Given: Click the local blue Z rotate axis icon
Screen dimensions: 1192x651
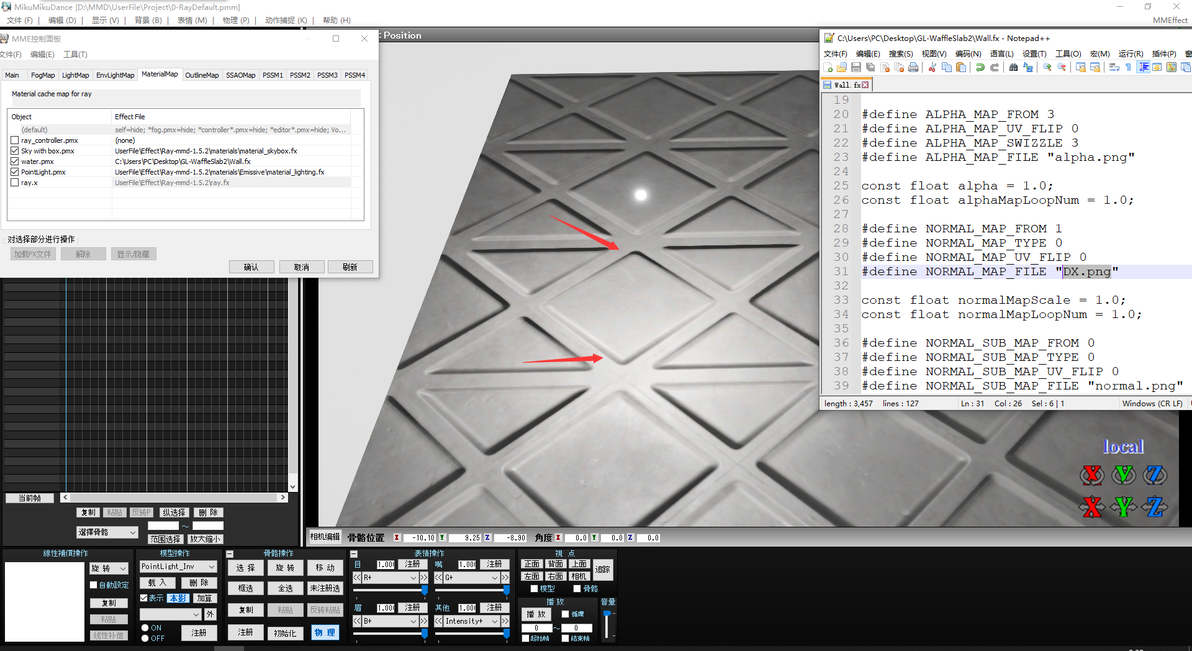Looking at the screenshot, I should point(1155,475).
